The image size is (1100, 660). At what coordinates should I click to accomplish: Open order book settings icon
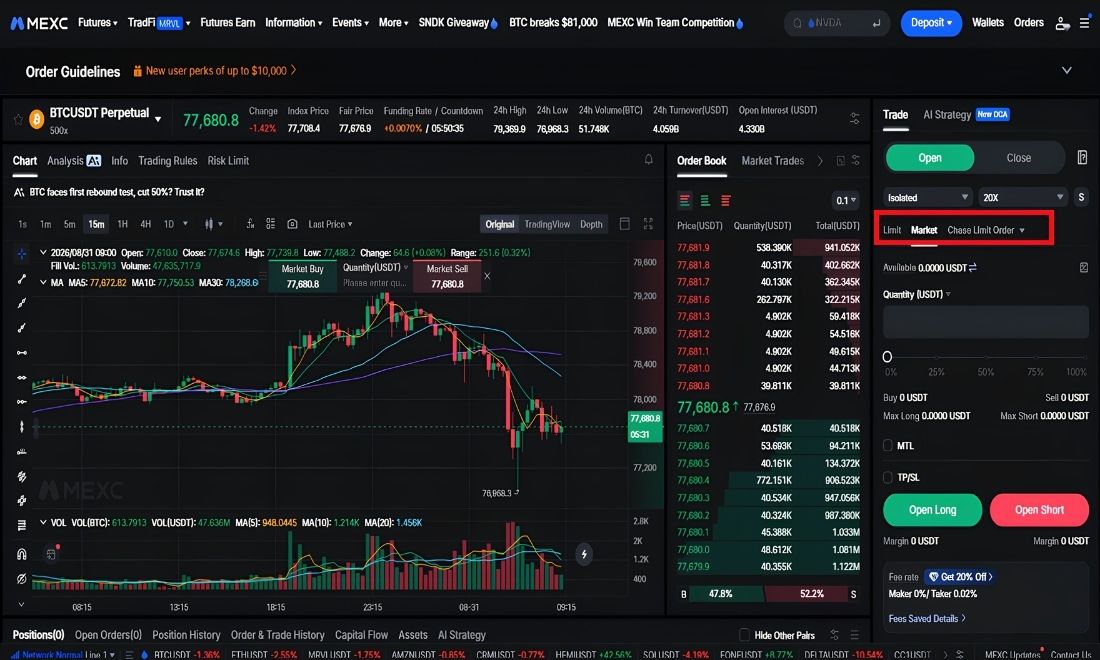856,161
